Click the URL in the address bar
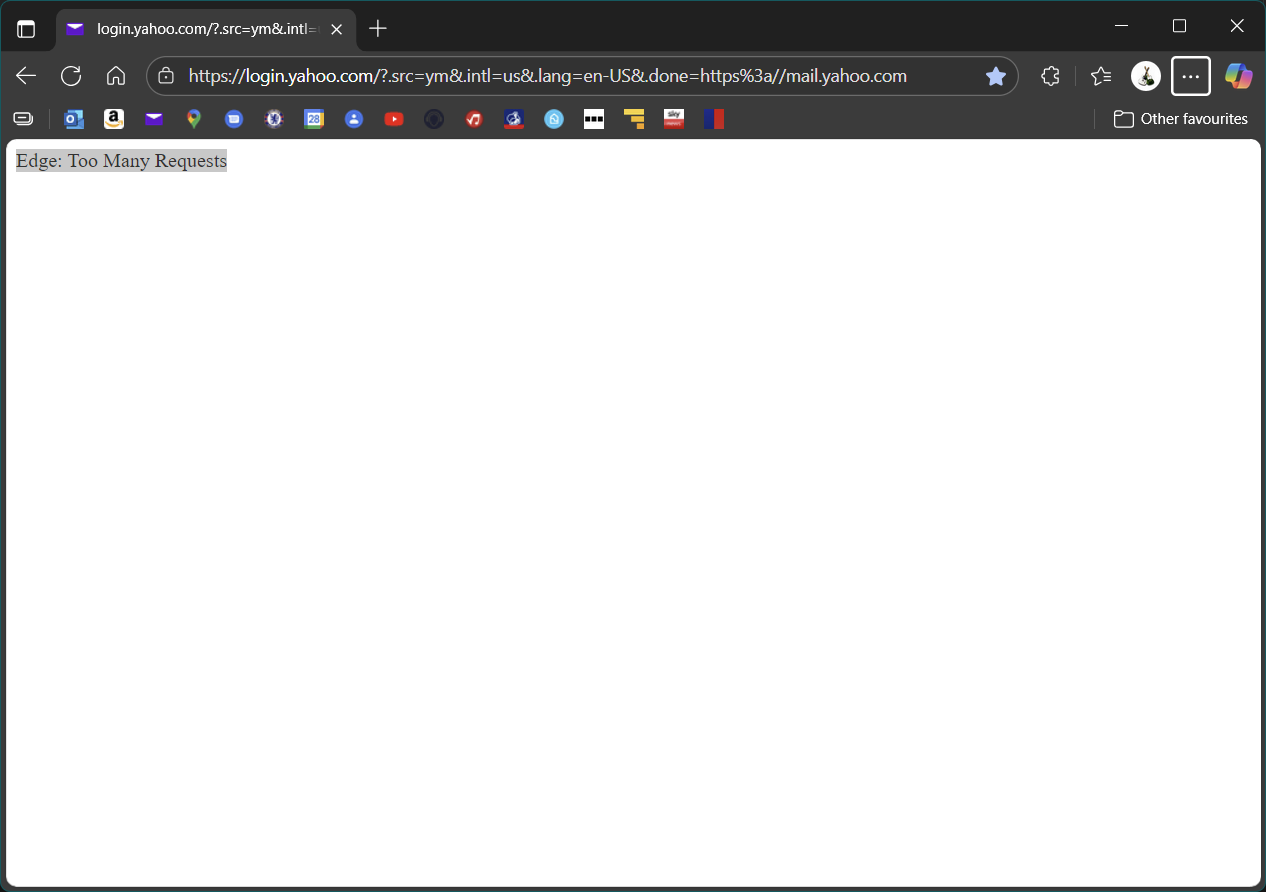Image resolution: width=1266 pixels, height=892 pixels. [548, 76]
